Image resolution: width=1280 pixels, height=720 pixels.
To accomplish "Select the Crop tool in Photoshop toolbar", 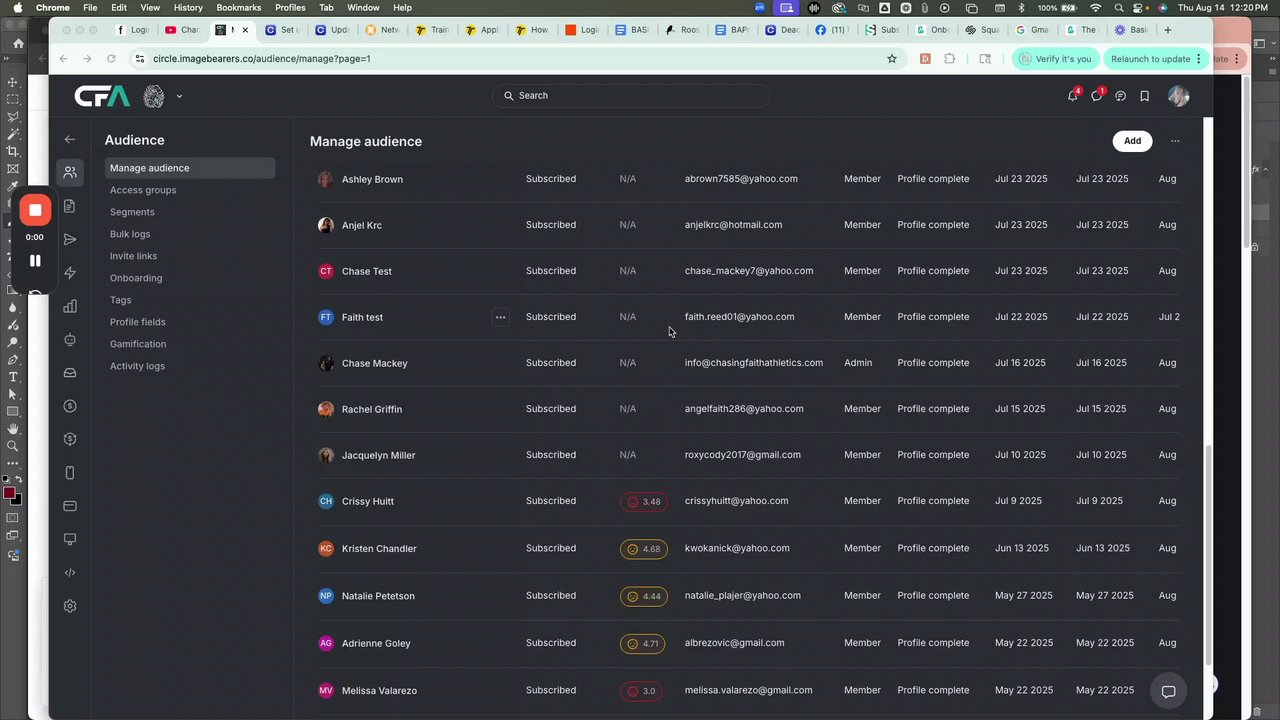I will (x=13, y=151).
